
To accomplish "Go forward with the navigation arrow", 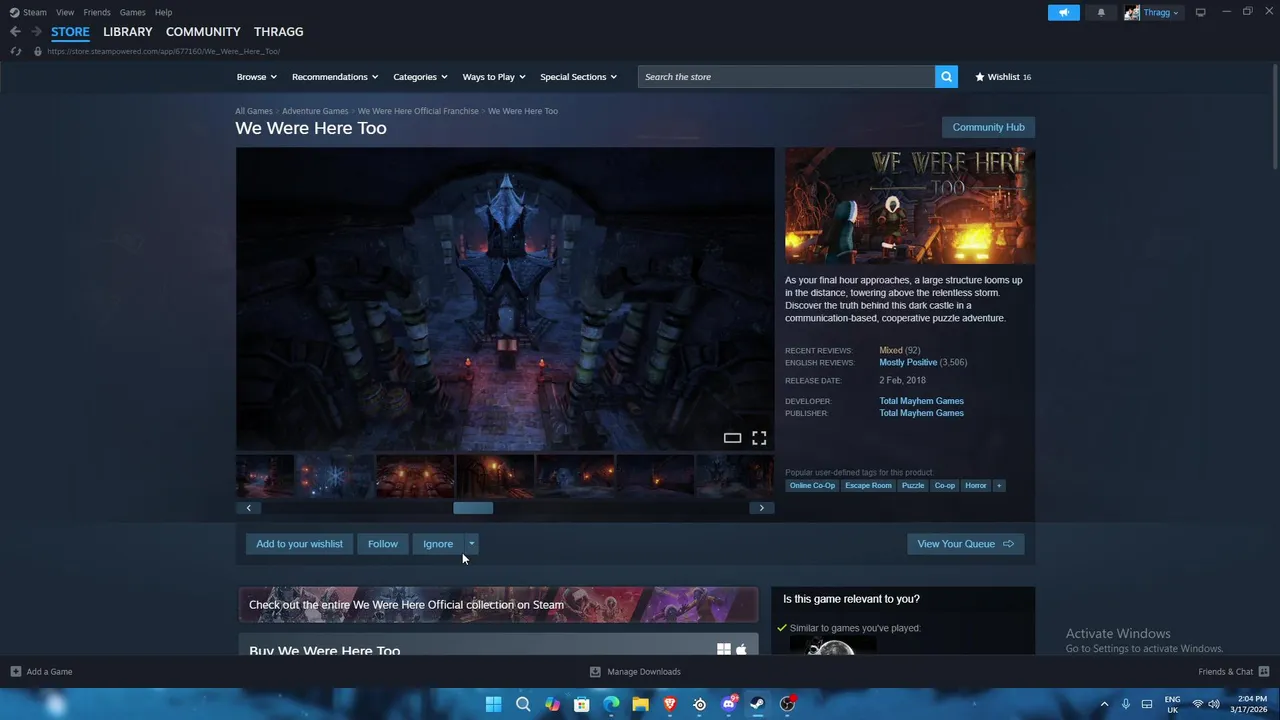I will (36, 32).
